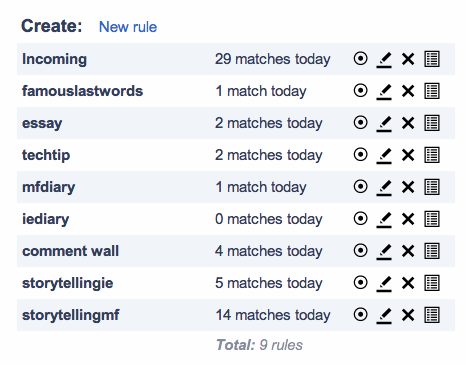Delete the storytellingie rule
The image size is (466, 365).
pos(408,283)
